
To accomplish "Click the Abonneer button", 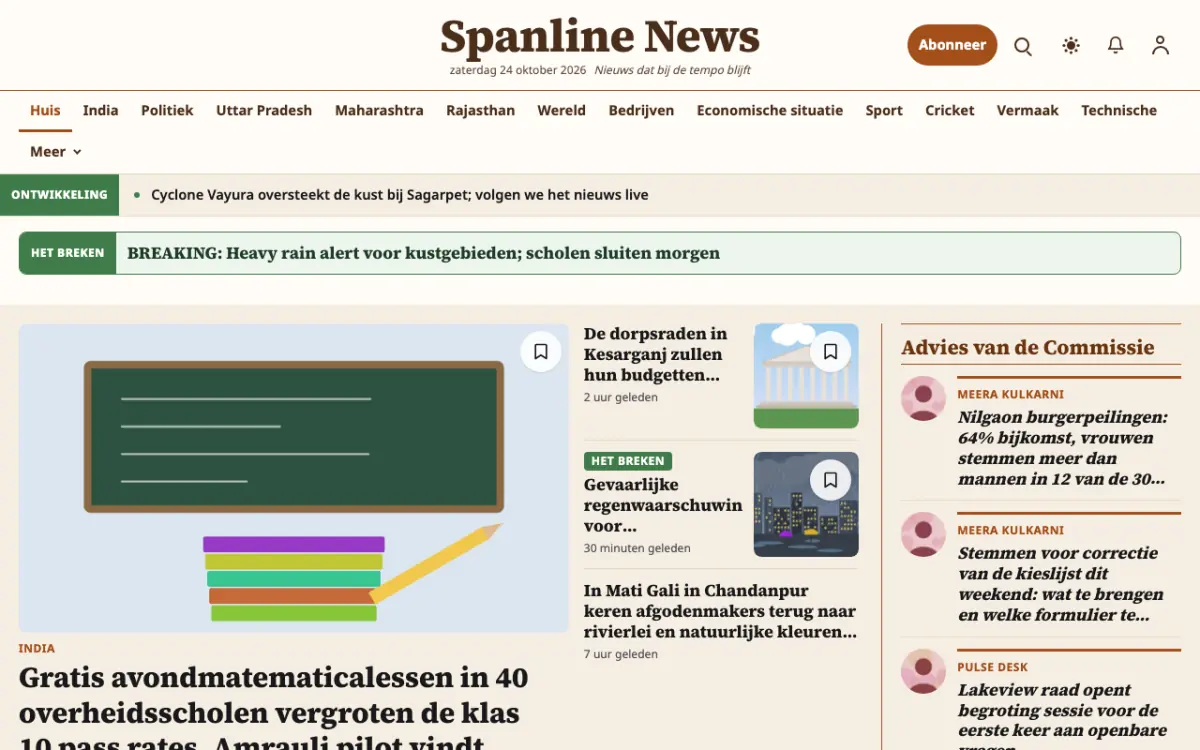I will coord(952,45).
